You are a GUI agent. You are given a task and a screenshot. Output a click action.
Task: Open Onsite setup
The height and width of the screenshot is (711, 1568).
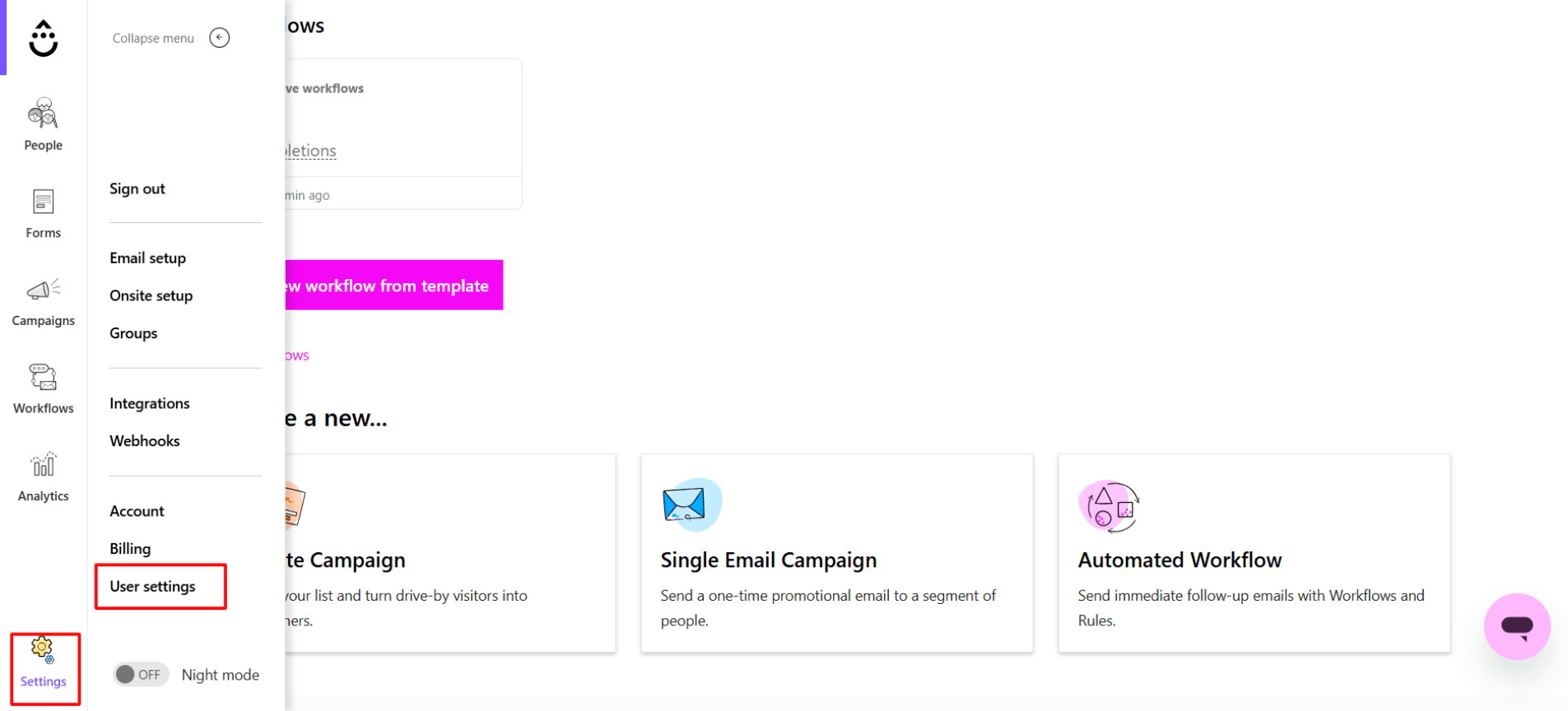coord(151,295)
